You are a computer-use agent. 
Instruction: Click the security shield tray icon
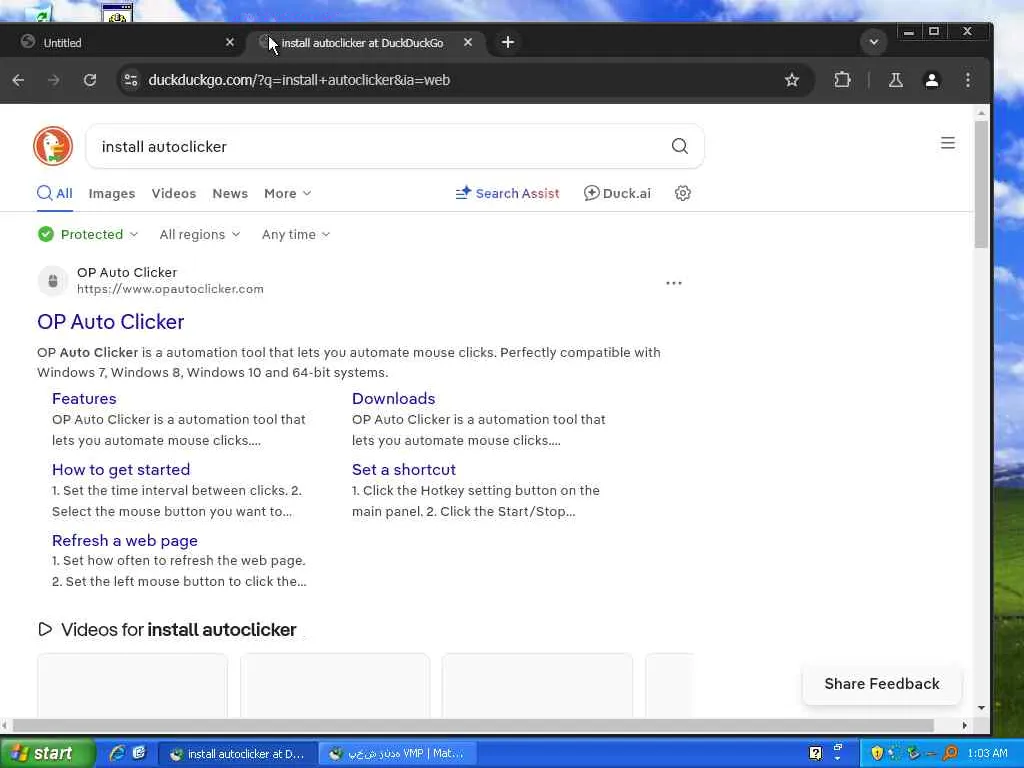coord(876,753)
